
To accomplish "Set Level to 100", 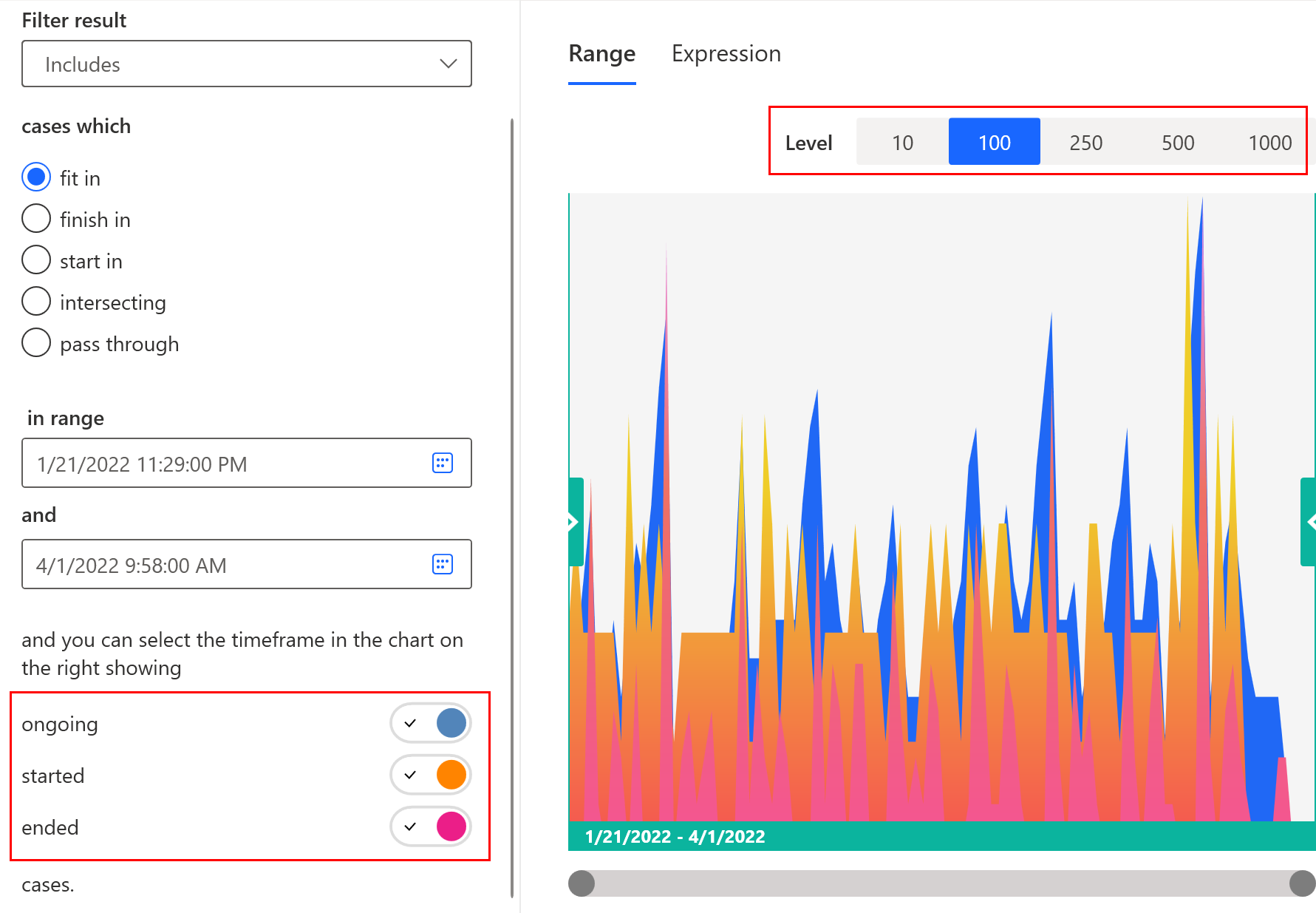I will (x=995, y=142).
